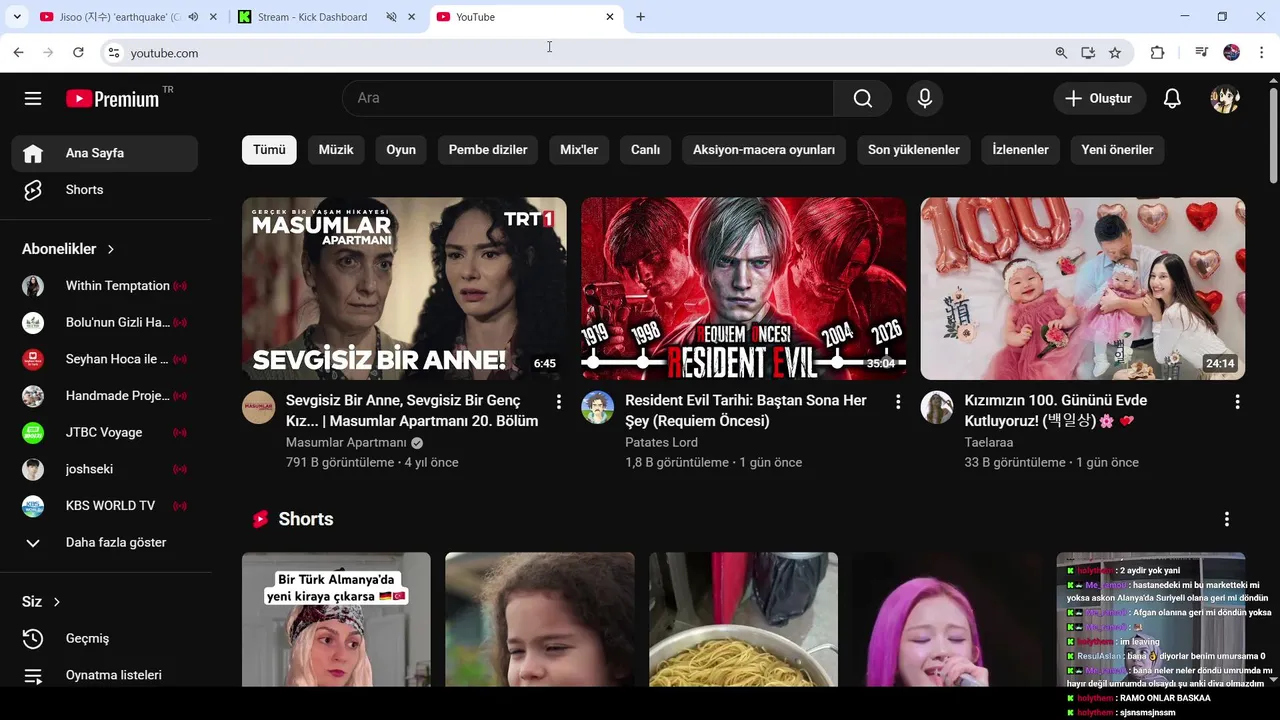Open a new browser tab

point(640,17)
